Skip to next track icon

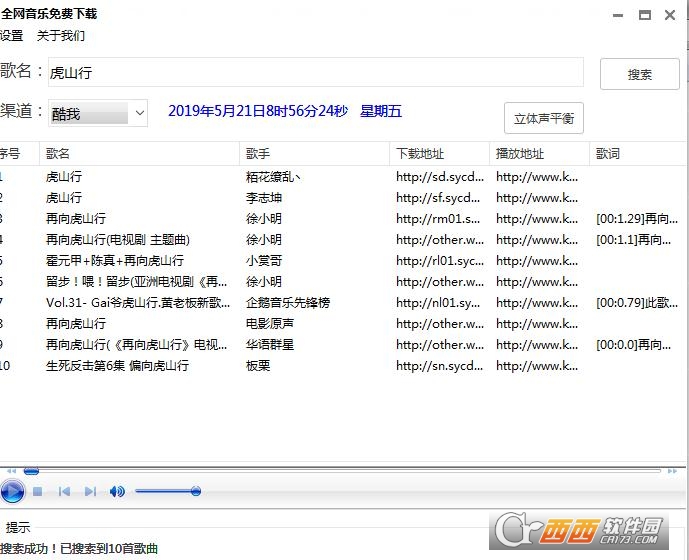point(90,491)
